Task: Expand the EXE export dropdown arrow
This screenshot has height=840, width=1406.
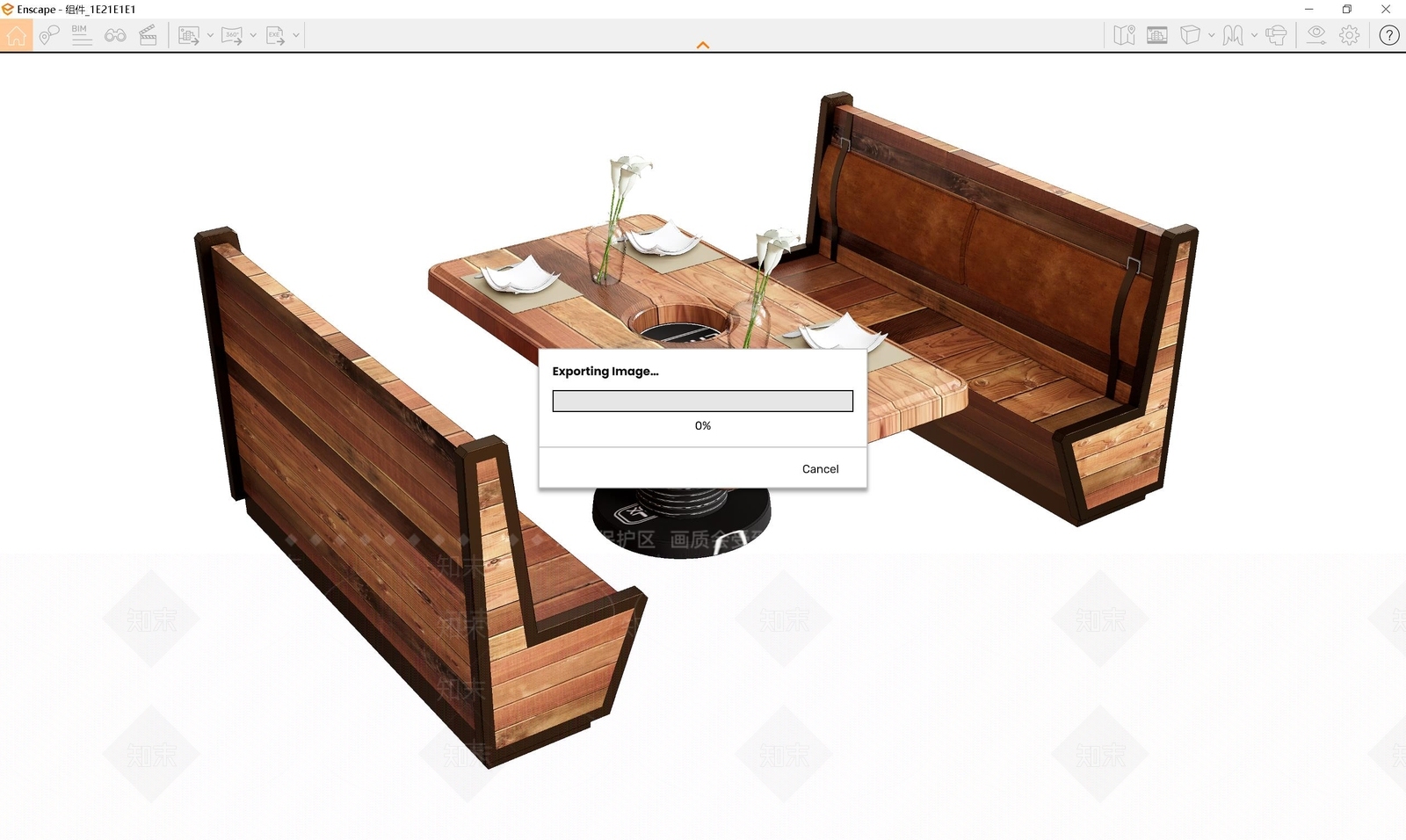Action: [296, 35]
